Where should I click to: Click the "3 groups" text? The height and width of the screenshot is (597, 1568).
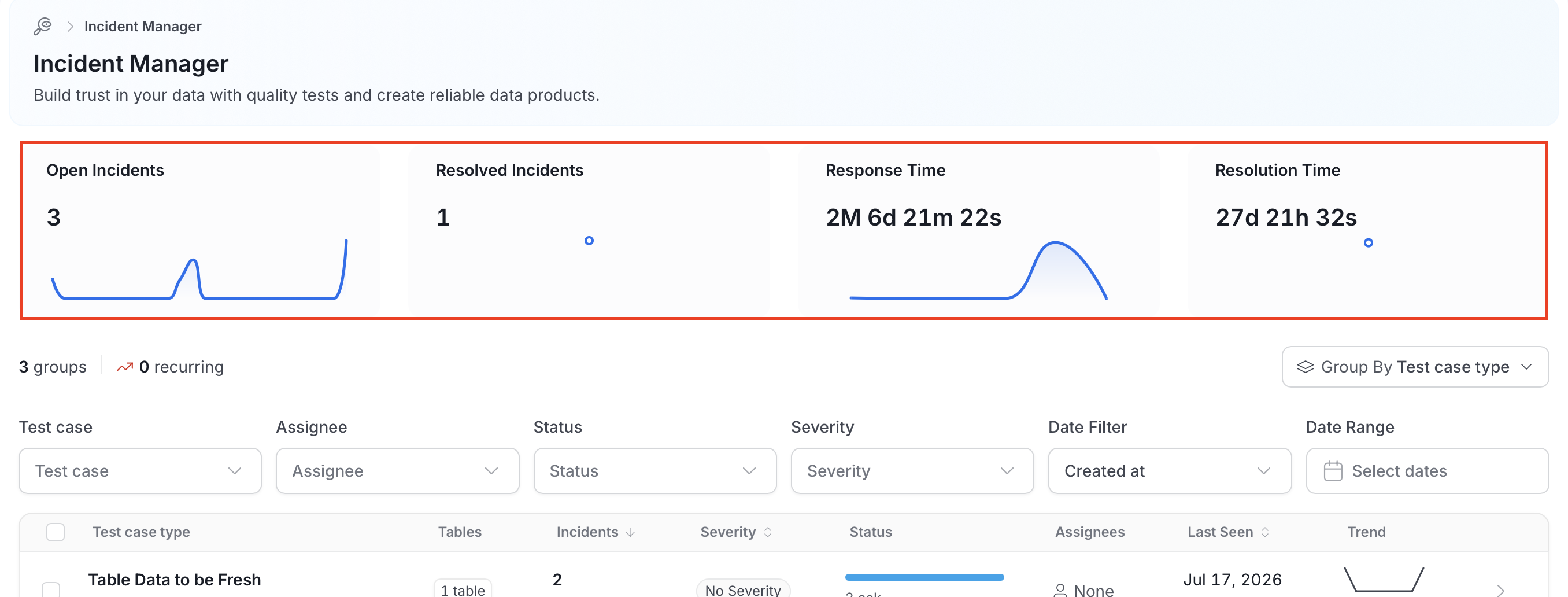pos(53,367)
